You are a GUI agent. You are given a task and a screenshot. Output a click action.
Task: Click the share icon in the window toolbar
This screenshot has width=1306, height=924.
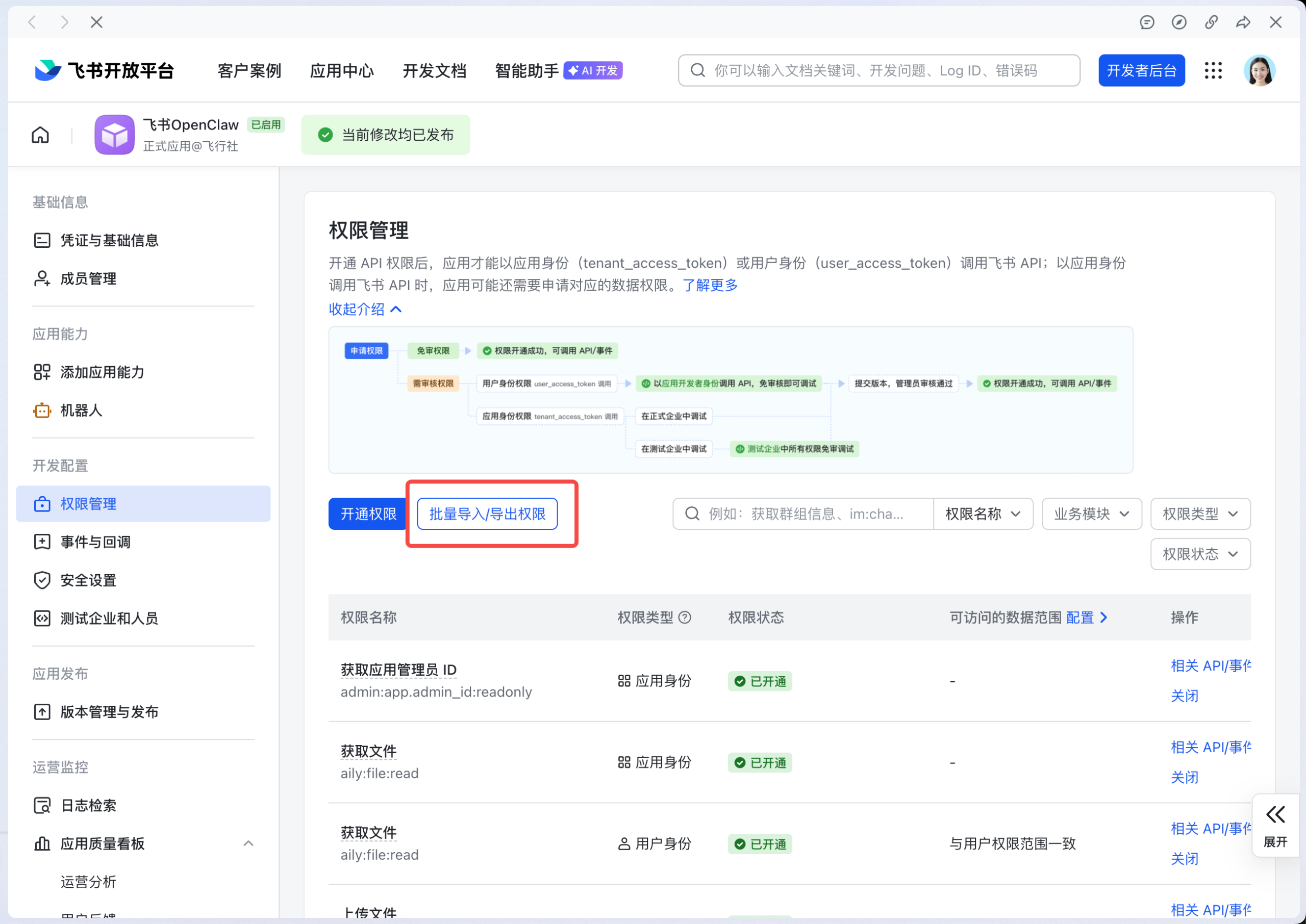[x=1243, y=21]
